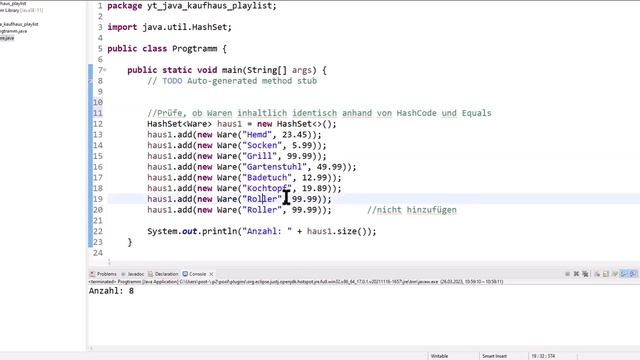Click the terminated Progtramm launch description line
Screen dimensions: 640x360
pos(296,282)
